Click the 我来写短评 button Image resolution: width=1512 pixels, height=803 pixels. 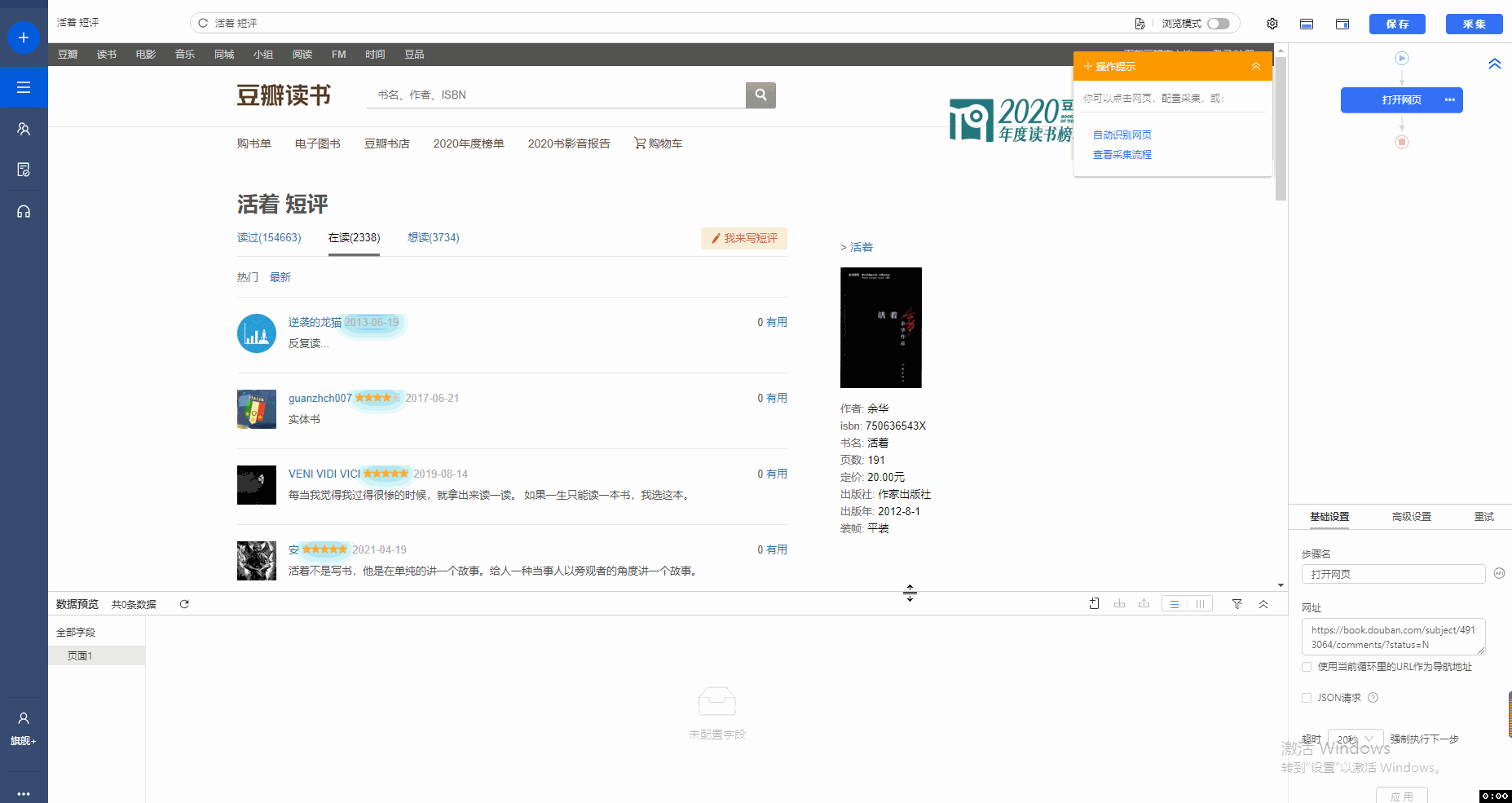pos(744,238)
